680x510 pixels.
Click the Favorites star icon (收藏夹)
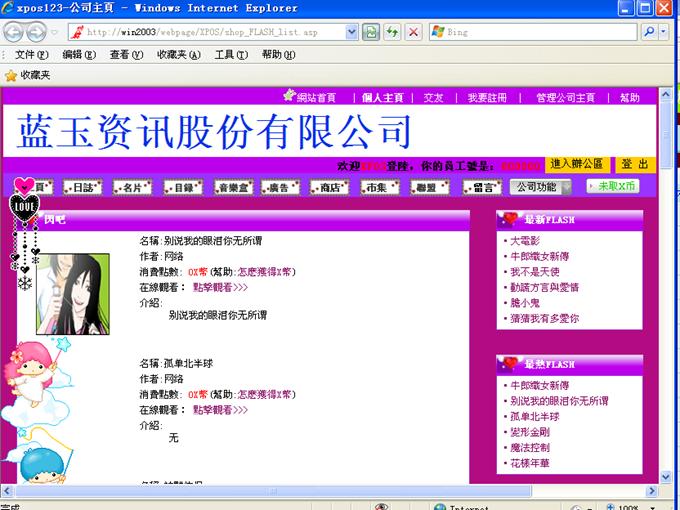(x=11, y=75)
